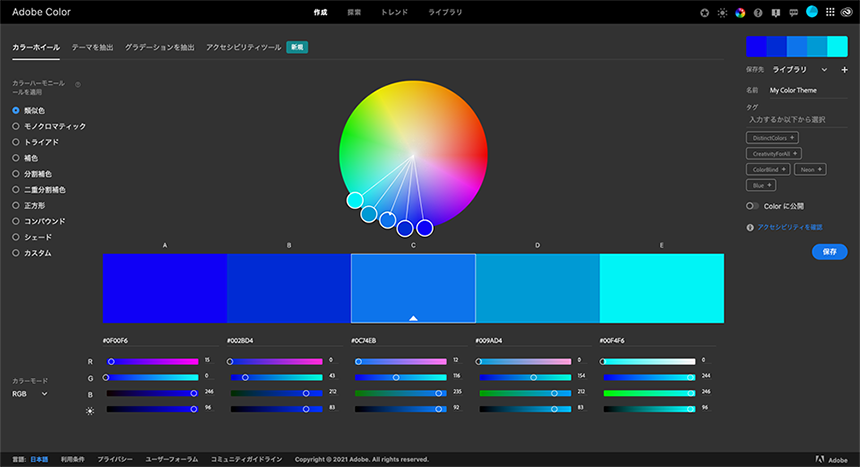Open the プライバシー footer link
This screenshot has height=467, width=860.
click(115, 459)
